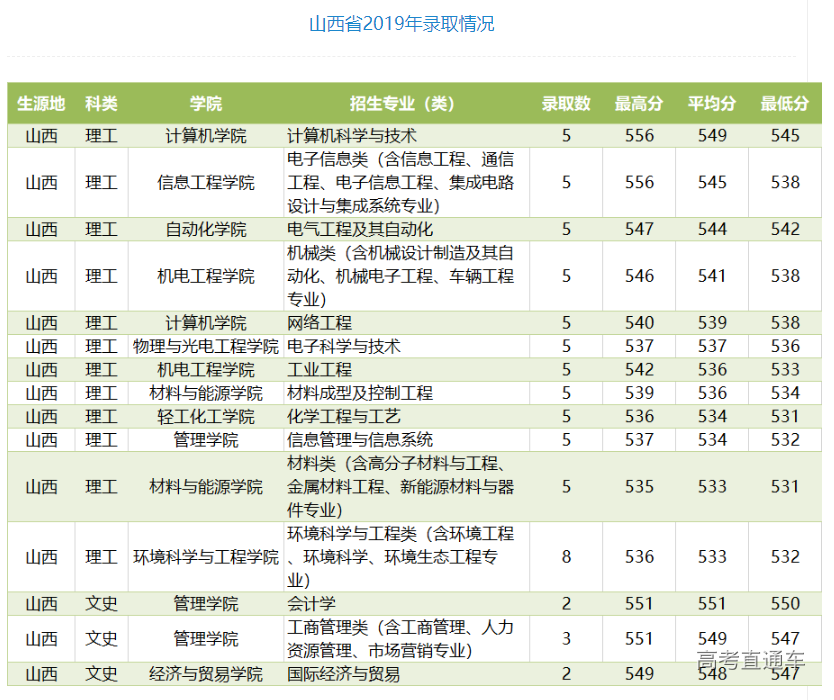Click the 网络工程 major cell
The height and width of the screenshot is (700, 834).
point(320,323)
